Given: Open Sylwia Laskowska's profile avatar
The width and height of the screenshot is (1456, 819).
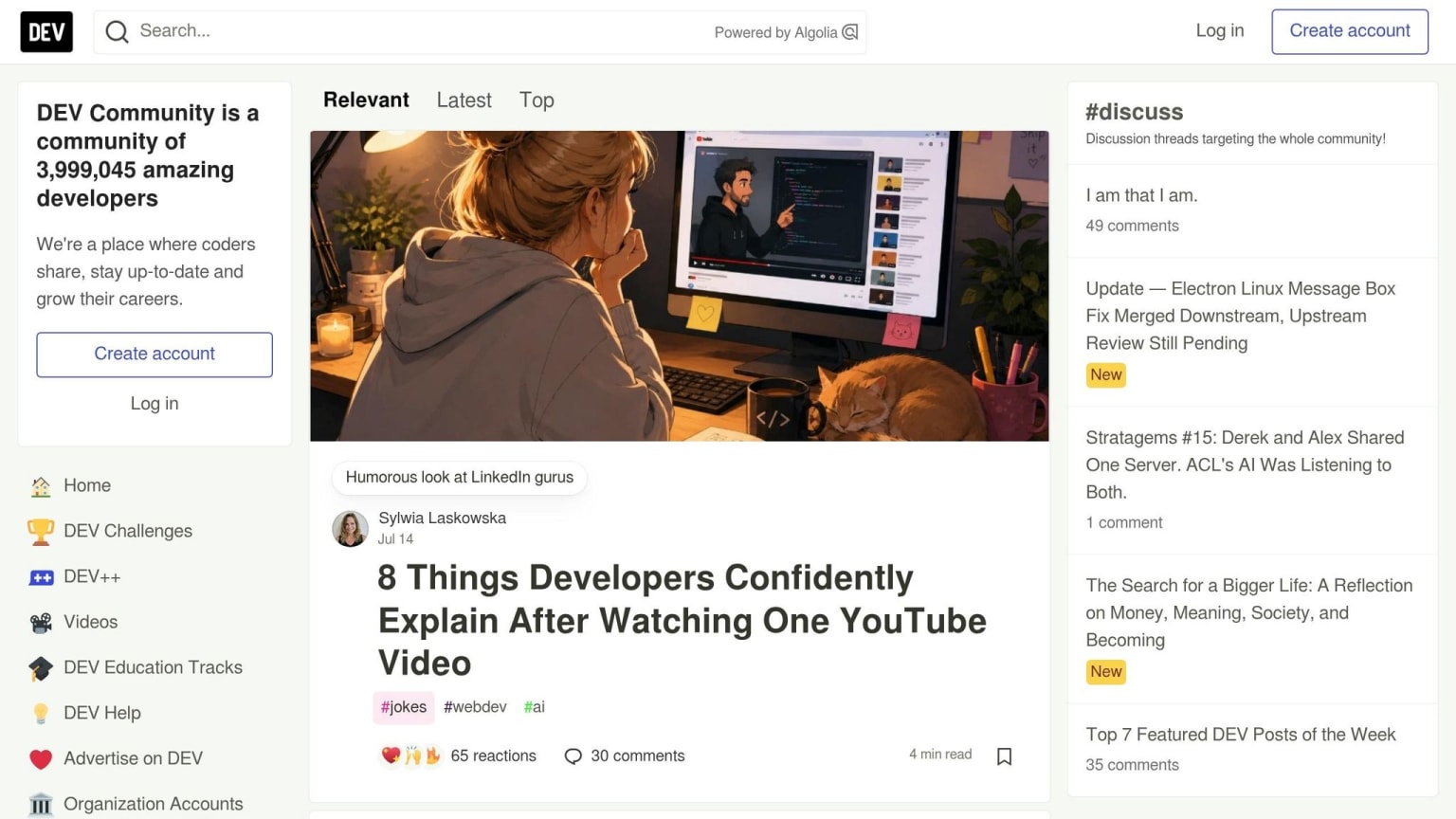Looking at the screenshot, I should click(x=350, y=529).
